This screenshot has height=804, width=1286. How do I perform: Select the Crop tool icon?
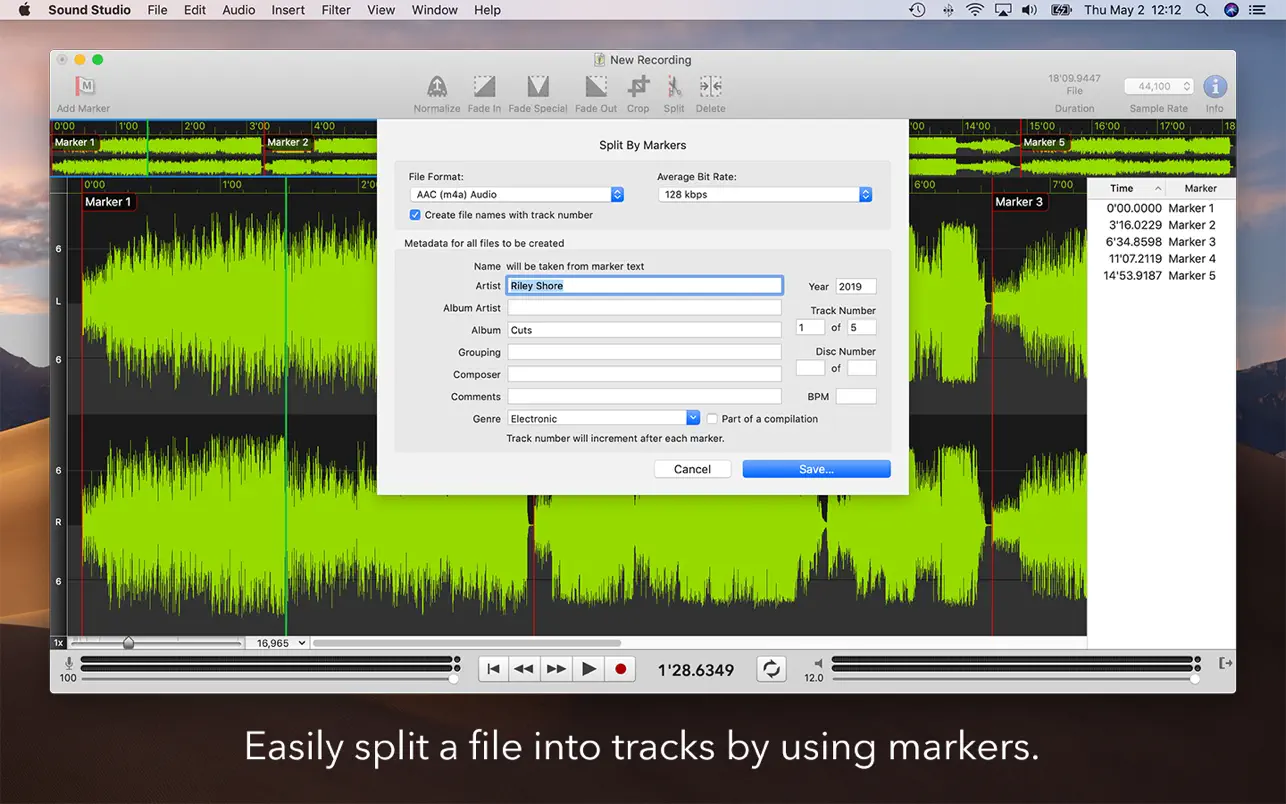click(638, 87)
